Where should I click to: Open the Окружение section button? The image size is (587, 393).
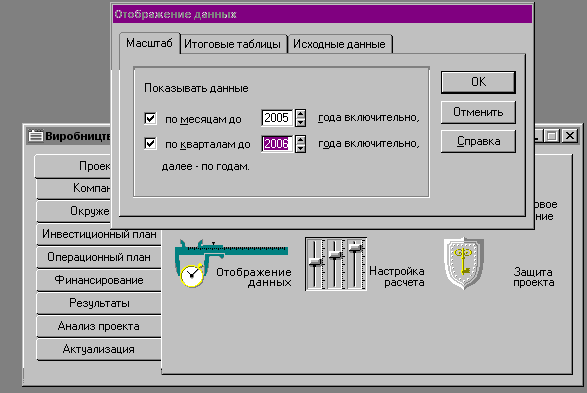point(74,211)
